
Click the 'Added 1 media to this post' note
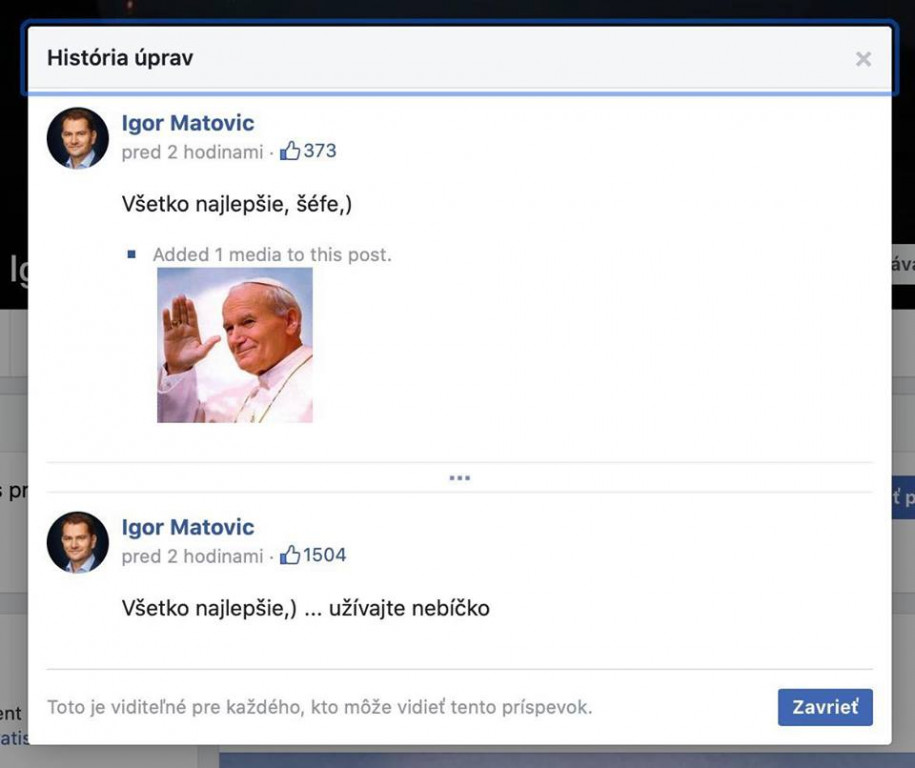pyautogui.click(x=271, y=255)
